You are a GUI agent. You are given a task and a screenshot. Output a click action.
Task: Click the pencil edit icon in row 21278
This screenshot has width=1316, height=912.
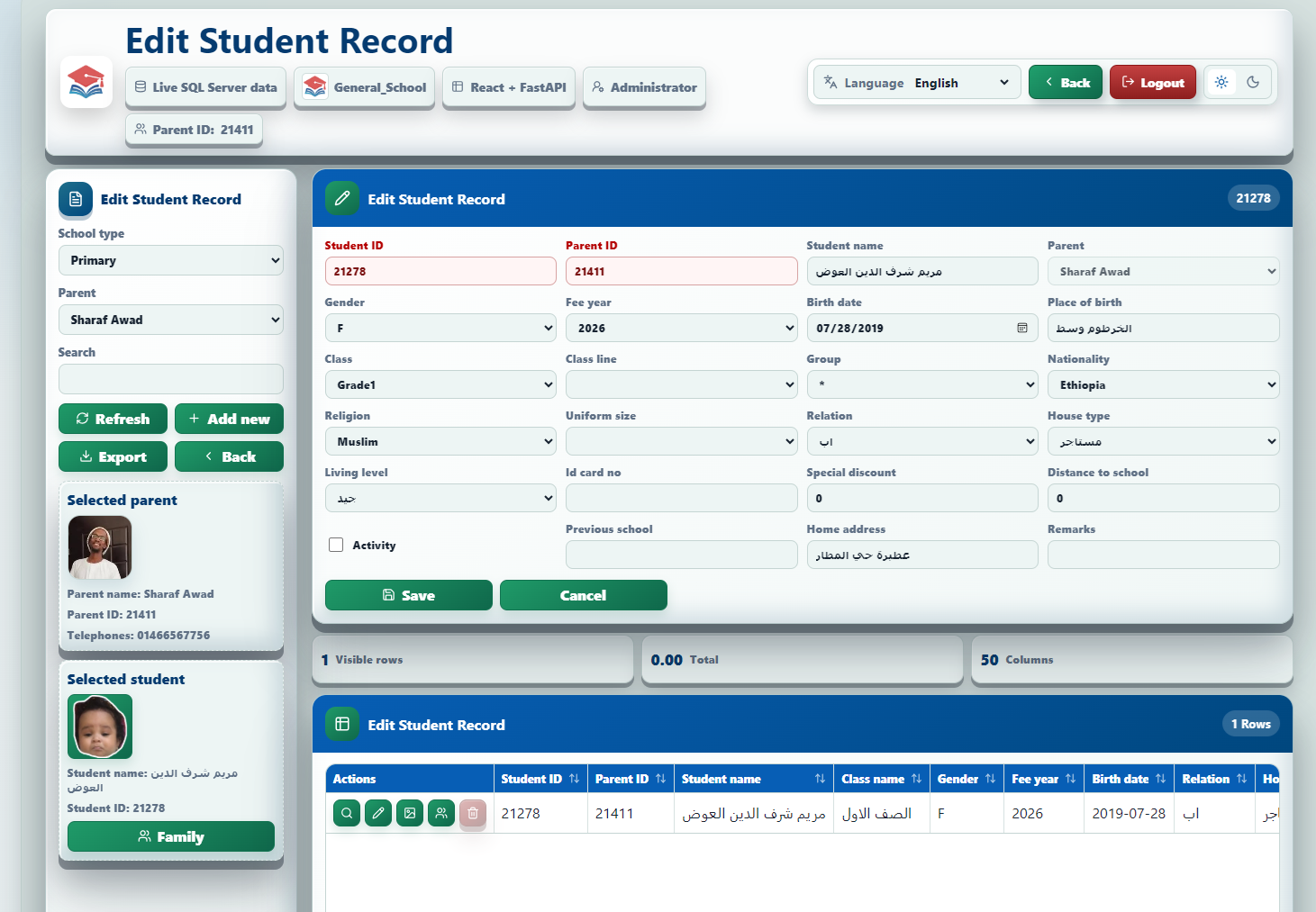pos(378,813)
